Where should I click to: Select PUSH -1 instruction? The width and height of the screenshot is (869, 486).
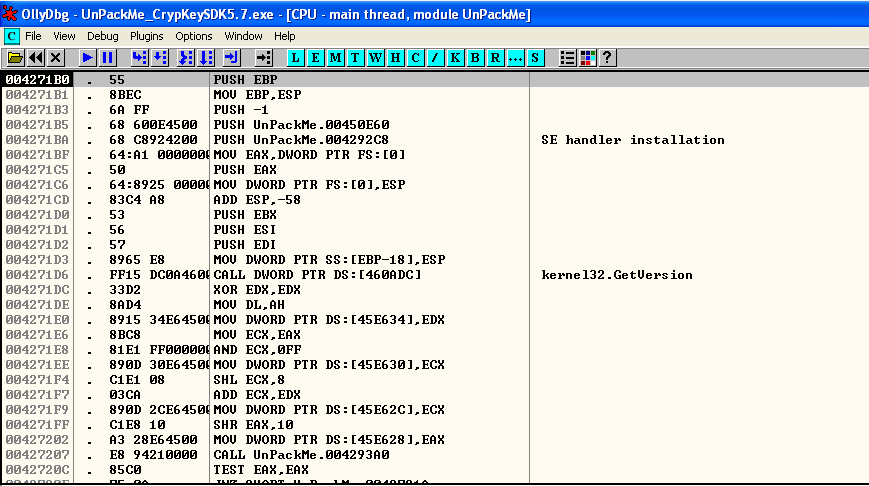[241, 110]
